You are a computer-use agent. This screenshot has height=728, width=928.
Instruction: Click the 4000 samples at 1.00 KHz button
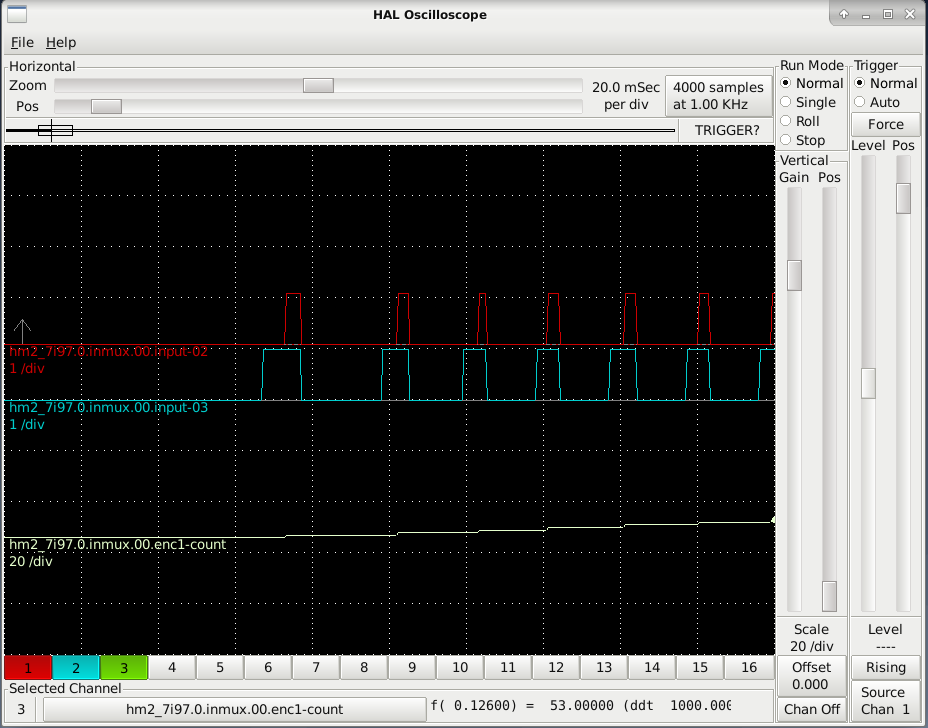[718, 96]
